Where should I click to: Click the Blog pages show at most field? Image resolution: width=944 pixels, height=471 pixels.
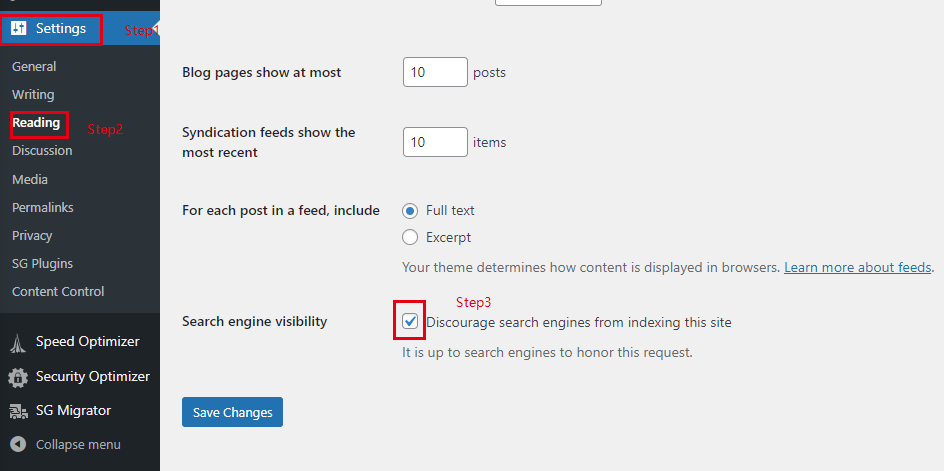[435, 72]
